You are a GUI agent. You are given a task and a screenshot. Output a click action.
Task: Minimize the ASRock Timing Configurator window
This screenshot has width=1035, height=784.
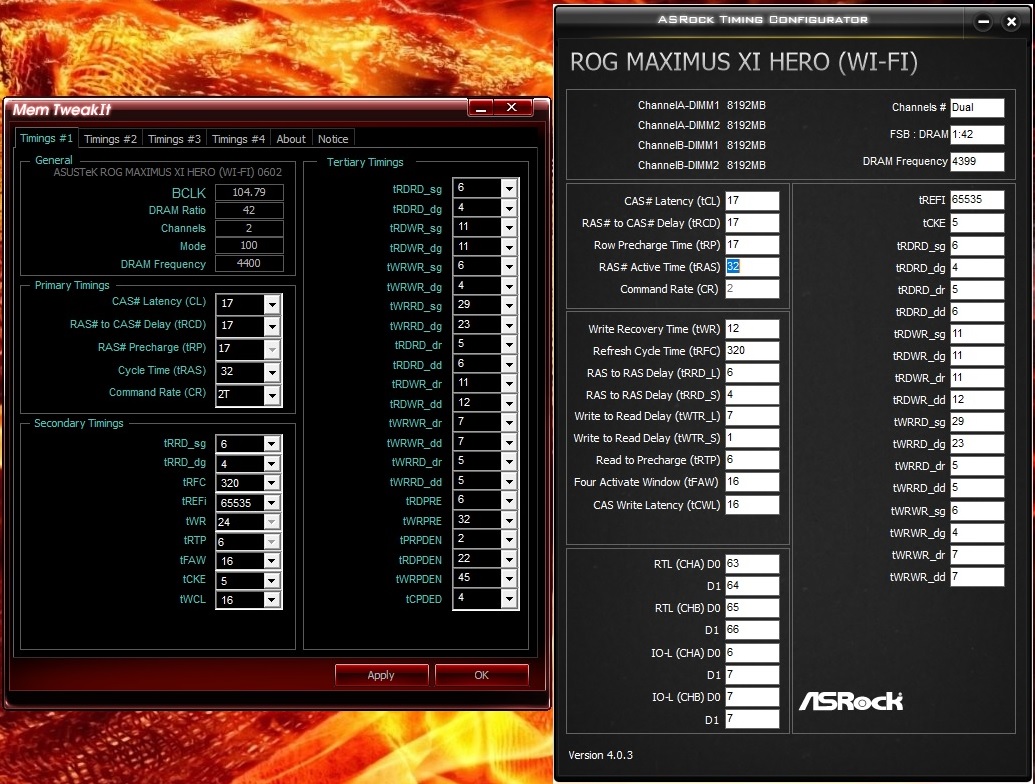pyautogui.click(x=984, y=22)
